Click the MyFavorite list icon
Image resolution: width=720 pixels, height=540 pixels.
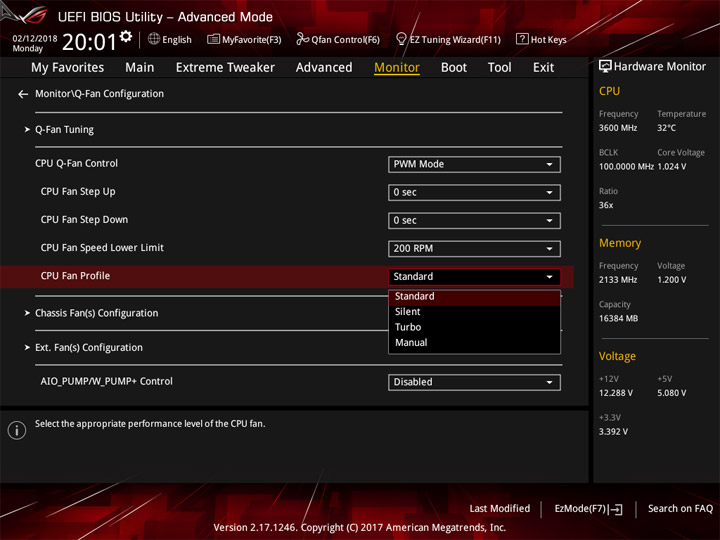point(213,39)
